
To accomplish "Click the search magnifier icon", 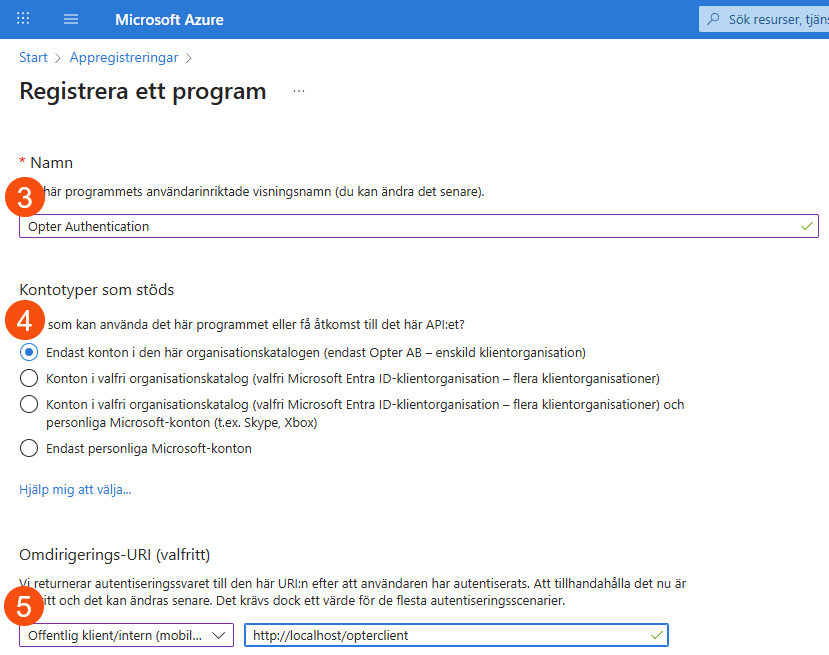I will click(714, 19).
